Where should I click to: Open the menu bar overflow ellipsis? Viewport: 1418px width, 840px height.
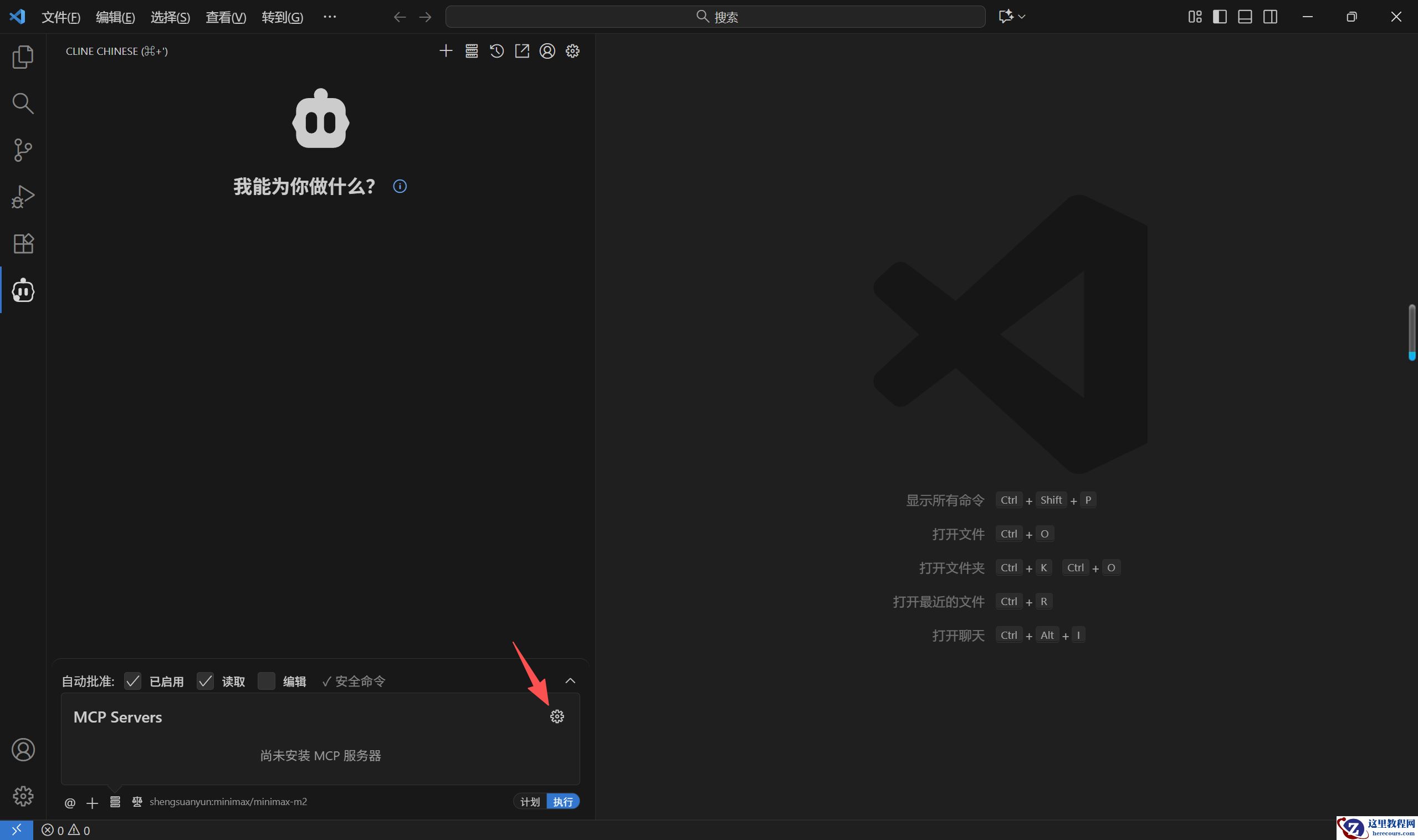(x=330, y=17)
